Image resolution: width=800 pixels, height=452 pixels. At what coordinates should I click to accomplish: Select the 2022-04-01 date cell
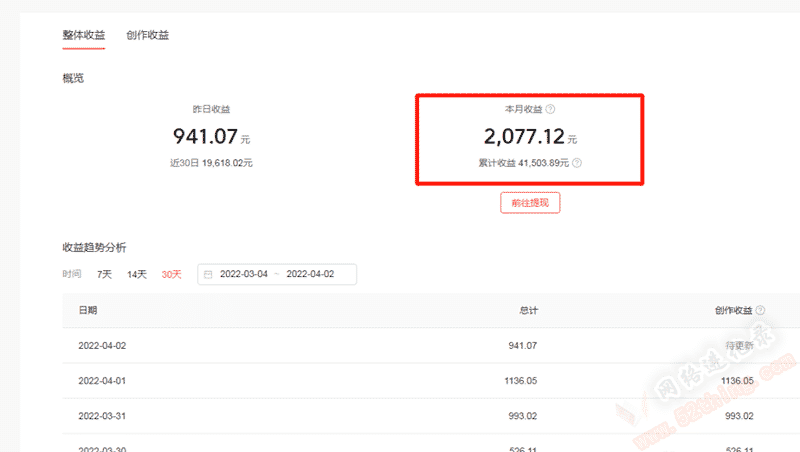pos(102,381)
